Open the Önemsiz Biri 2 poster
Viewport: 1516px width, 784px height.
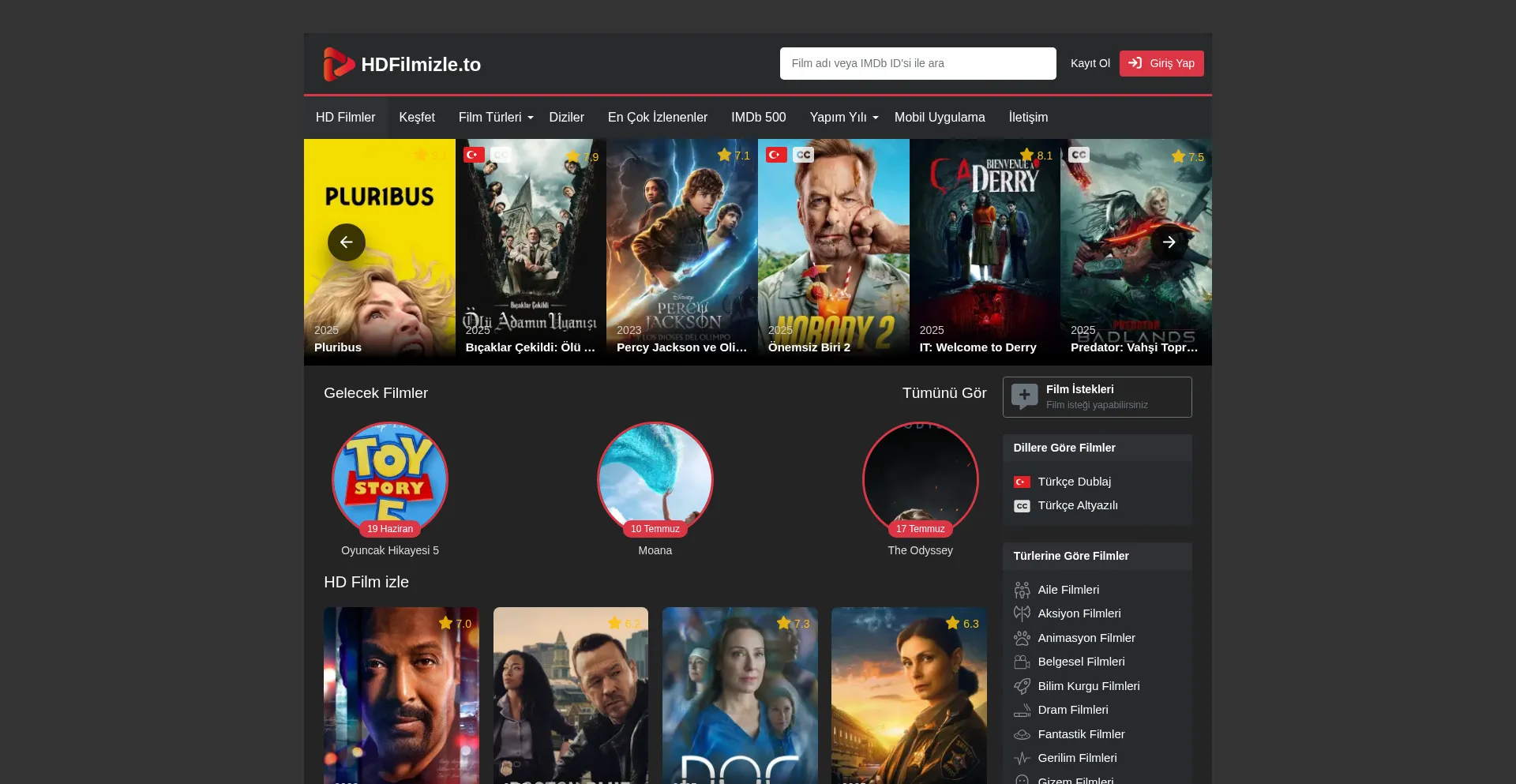click(834, 252)
